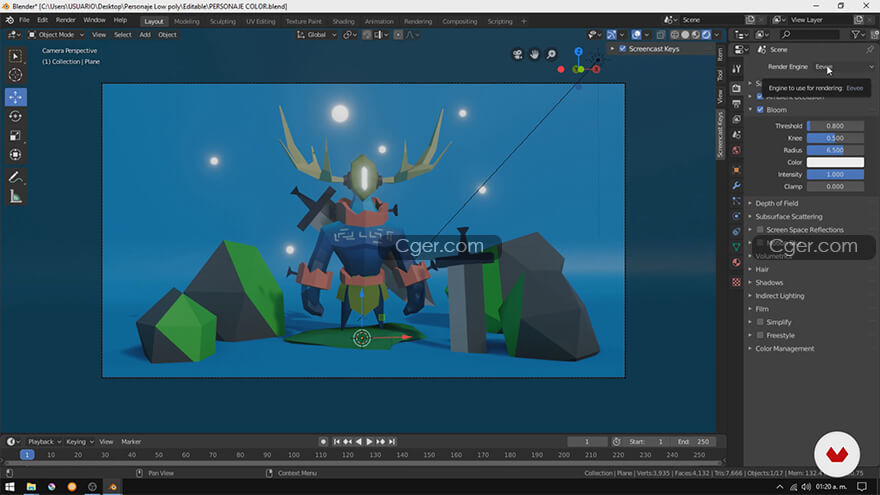Viewport: 880px width, 495px height.
Task: Pick the Annotate tool
Action: tap(15, 177)
